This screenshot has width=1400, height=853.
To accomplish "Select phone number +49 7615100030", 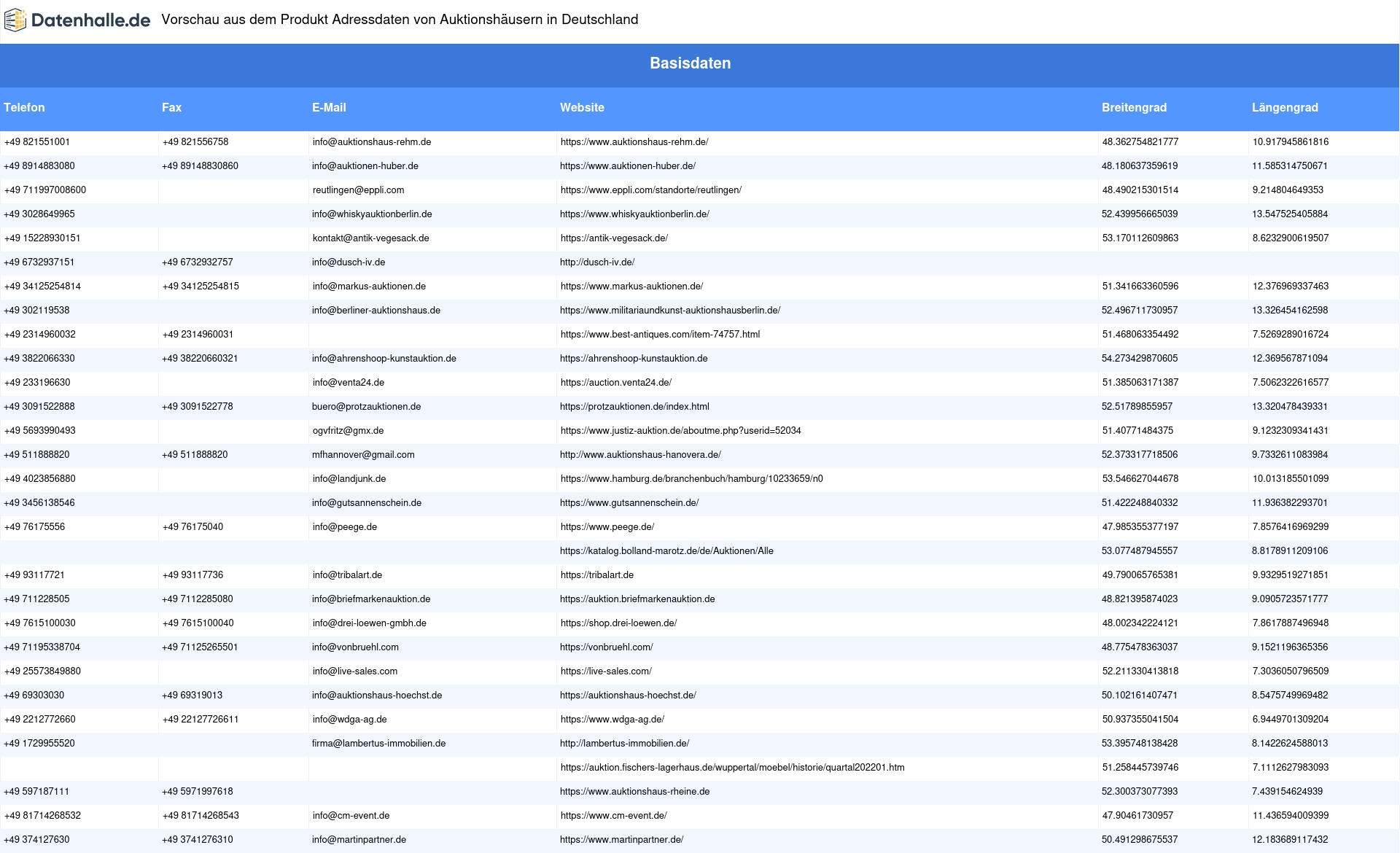I will (x=40, y=623).
